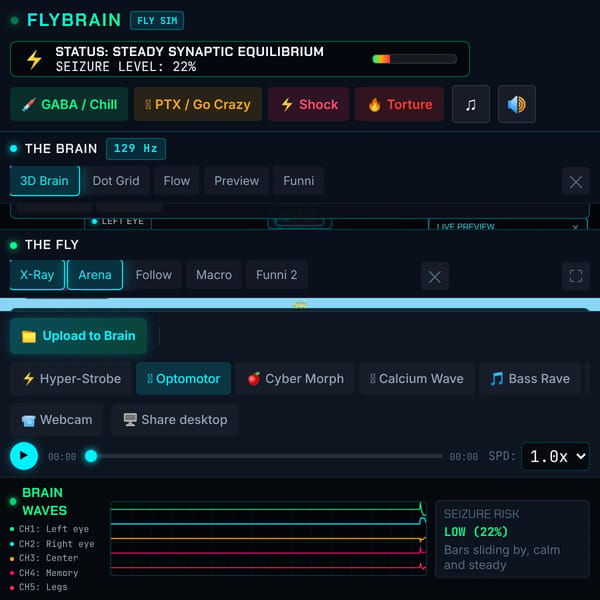Image resolution: width=600 pixels, height=600 pixels.
Task: Select Hyper-Strobe stimulus
Action: click(72, 378)
